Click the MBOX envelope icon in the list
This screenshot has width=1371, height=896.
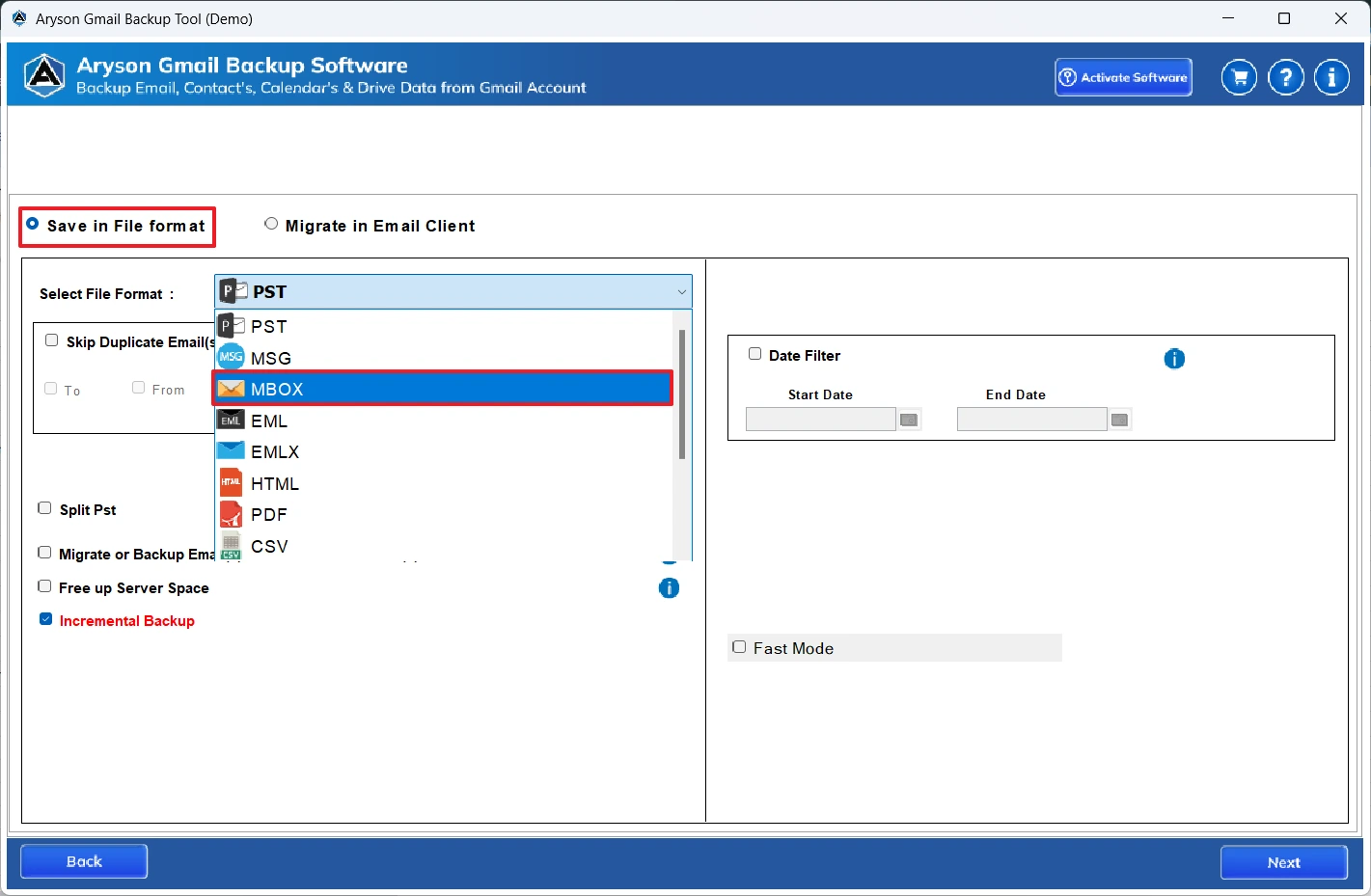tap(231, 389)
